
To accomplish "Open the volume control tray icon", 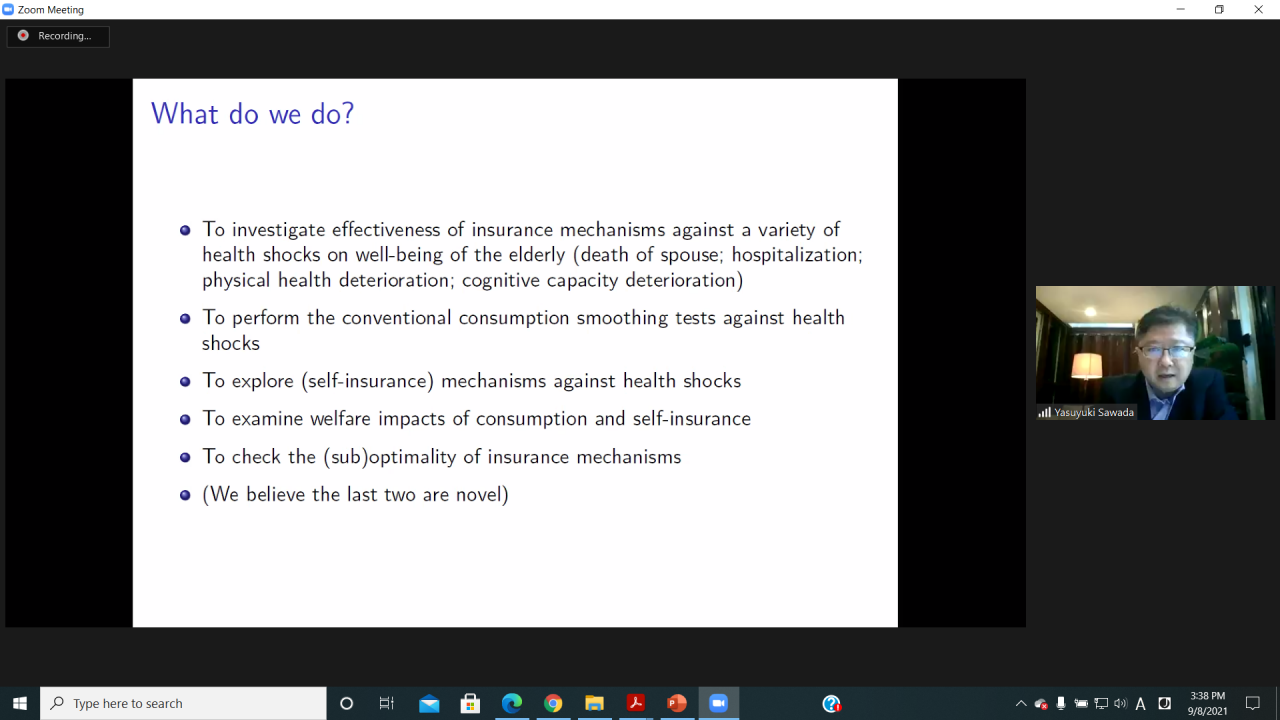I will (1120, 703).
